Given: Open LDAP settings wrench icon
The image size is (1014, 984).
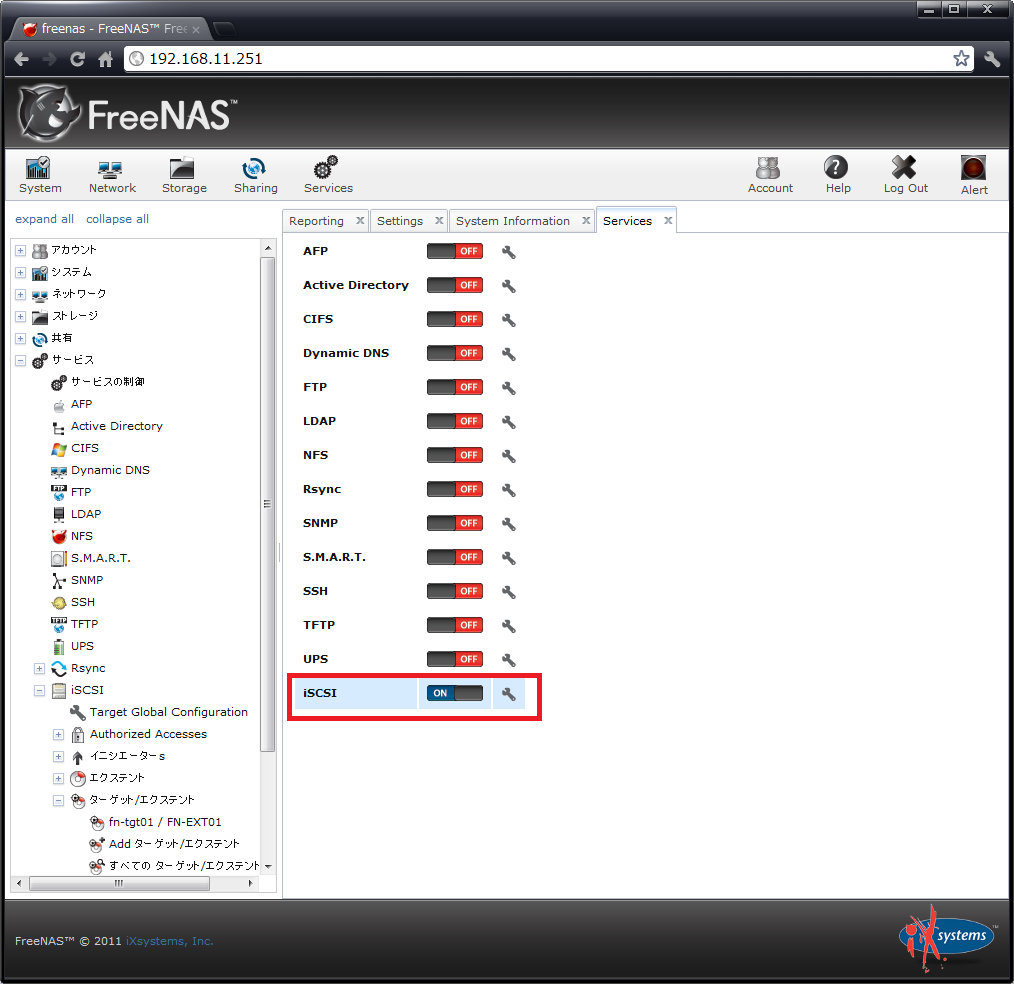Looking at the screenshot, I should point(509,422).
